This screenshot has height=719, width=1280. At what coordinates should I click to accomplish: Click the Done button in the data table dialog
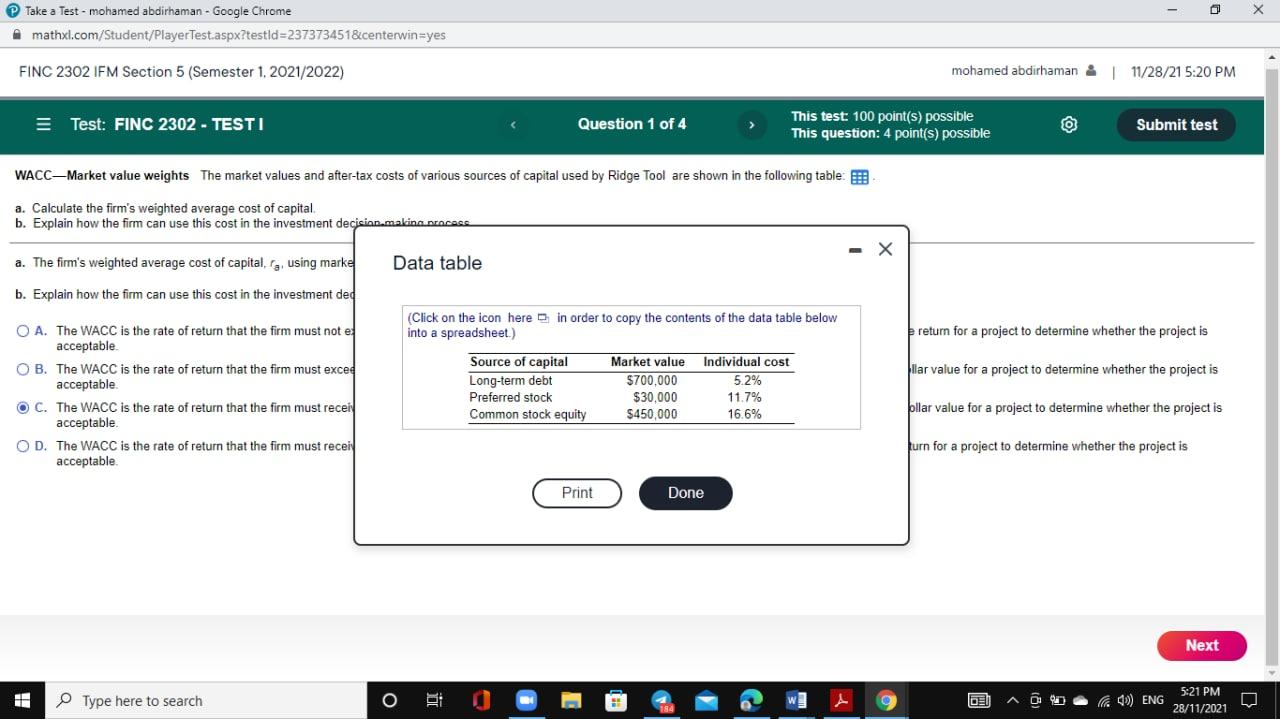(x=686, y=493)
